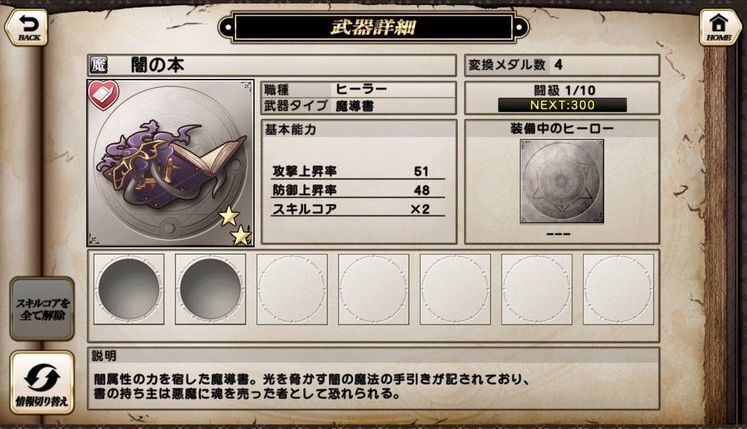The width and height of the screenshot is (747, 429).
Task: Tap the スキルコア ×2 stat row
Action: 358,209
